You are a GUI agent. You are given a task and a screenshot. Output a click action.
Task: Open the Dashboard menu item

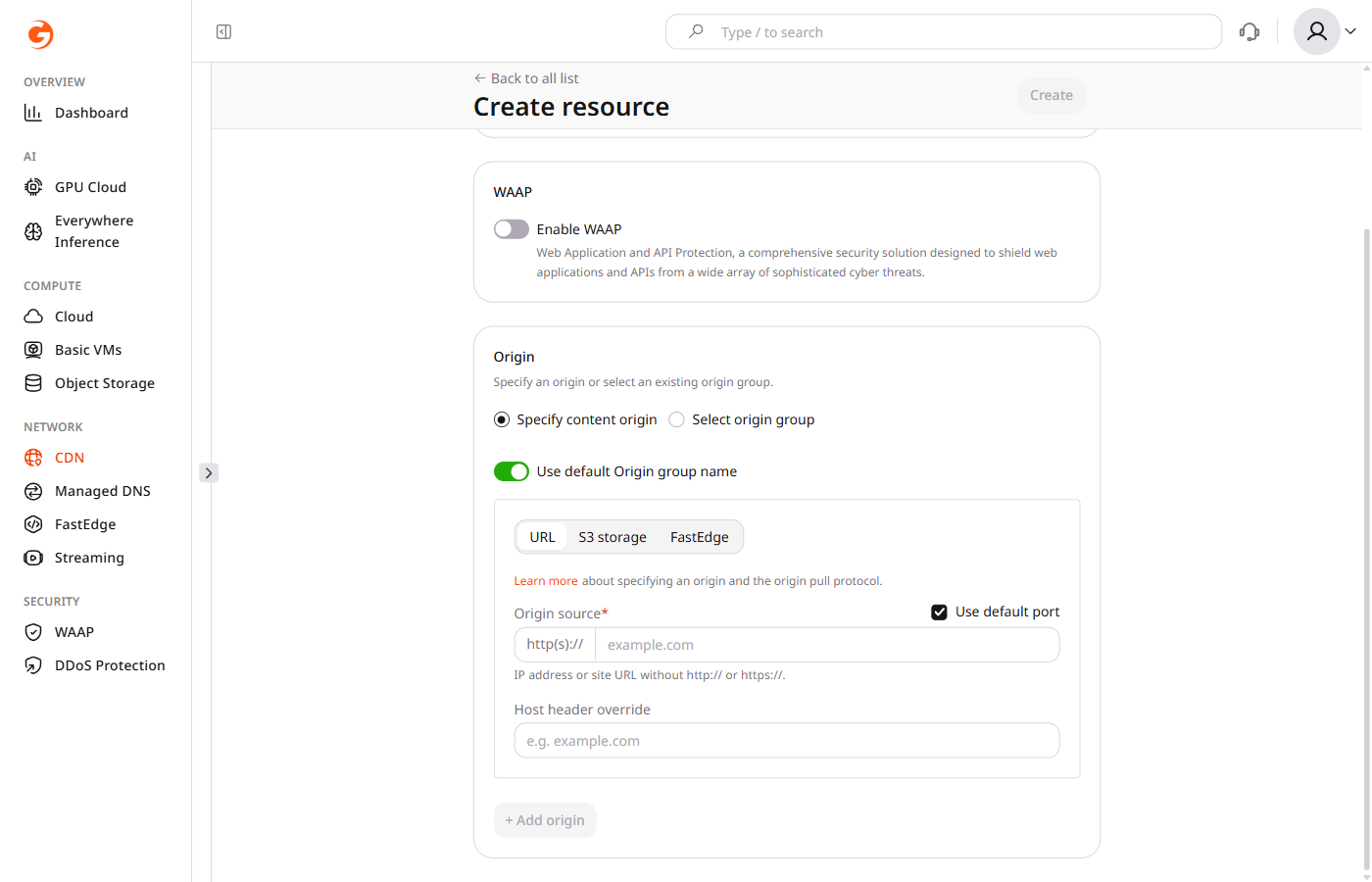coord(91,113)
